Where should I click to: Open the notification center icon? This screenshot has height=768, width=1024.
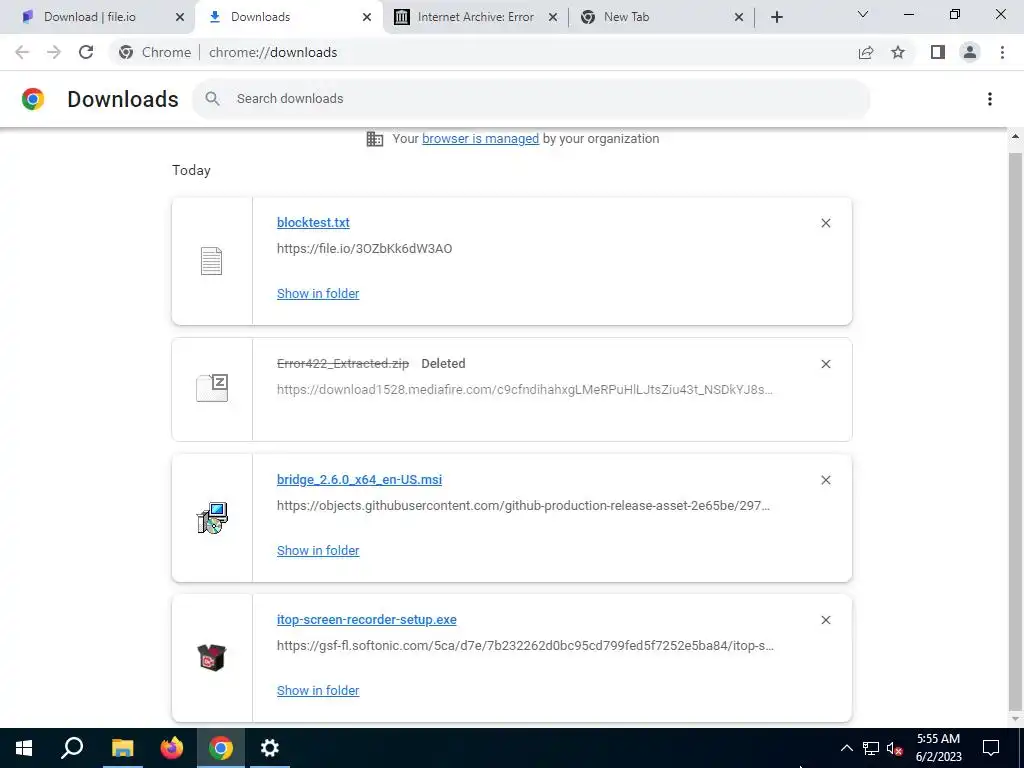(991, 748)
